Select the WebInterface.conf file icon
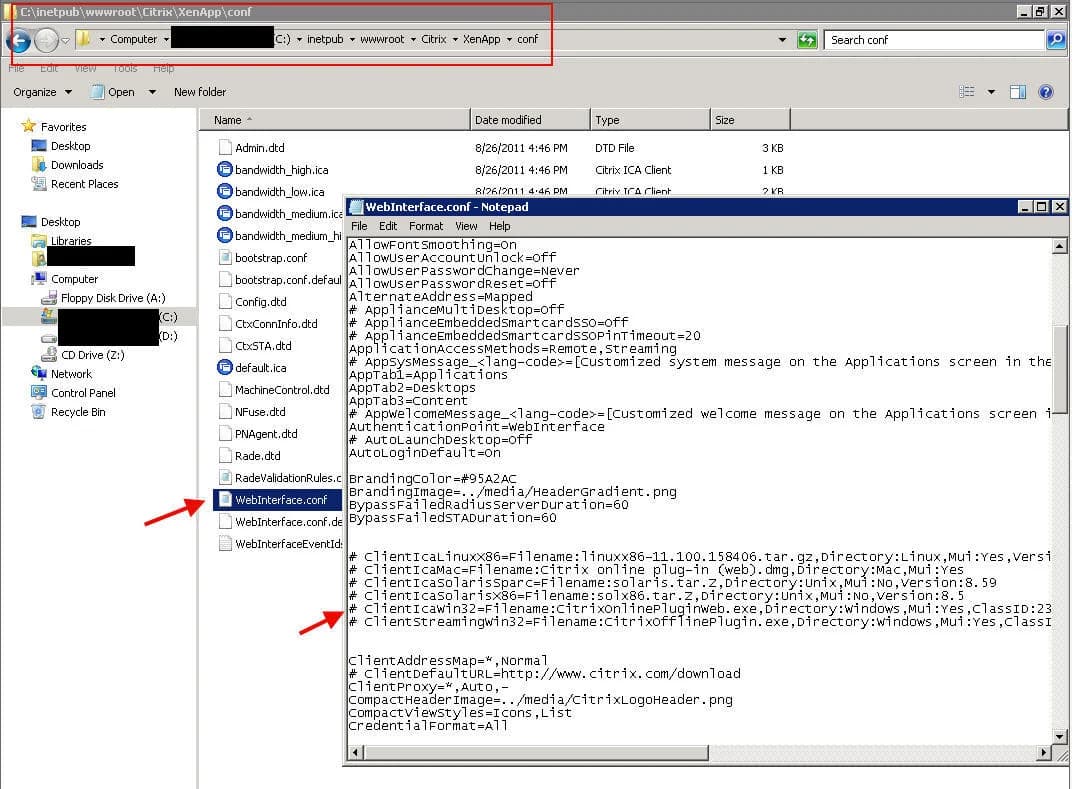1072x789 pixels. pyautogui.click(x=224, y=499)
